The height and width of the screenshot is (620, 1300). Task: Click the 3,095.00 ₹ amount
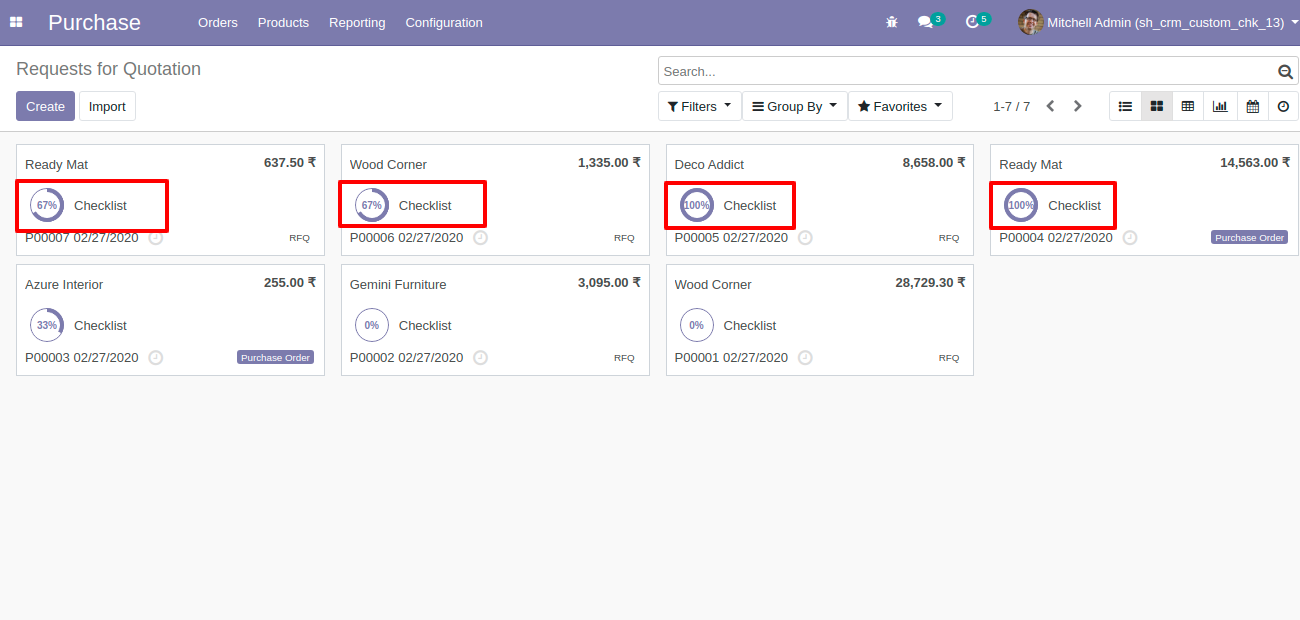(x=609, y=282)
